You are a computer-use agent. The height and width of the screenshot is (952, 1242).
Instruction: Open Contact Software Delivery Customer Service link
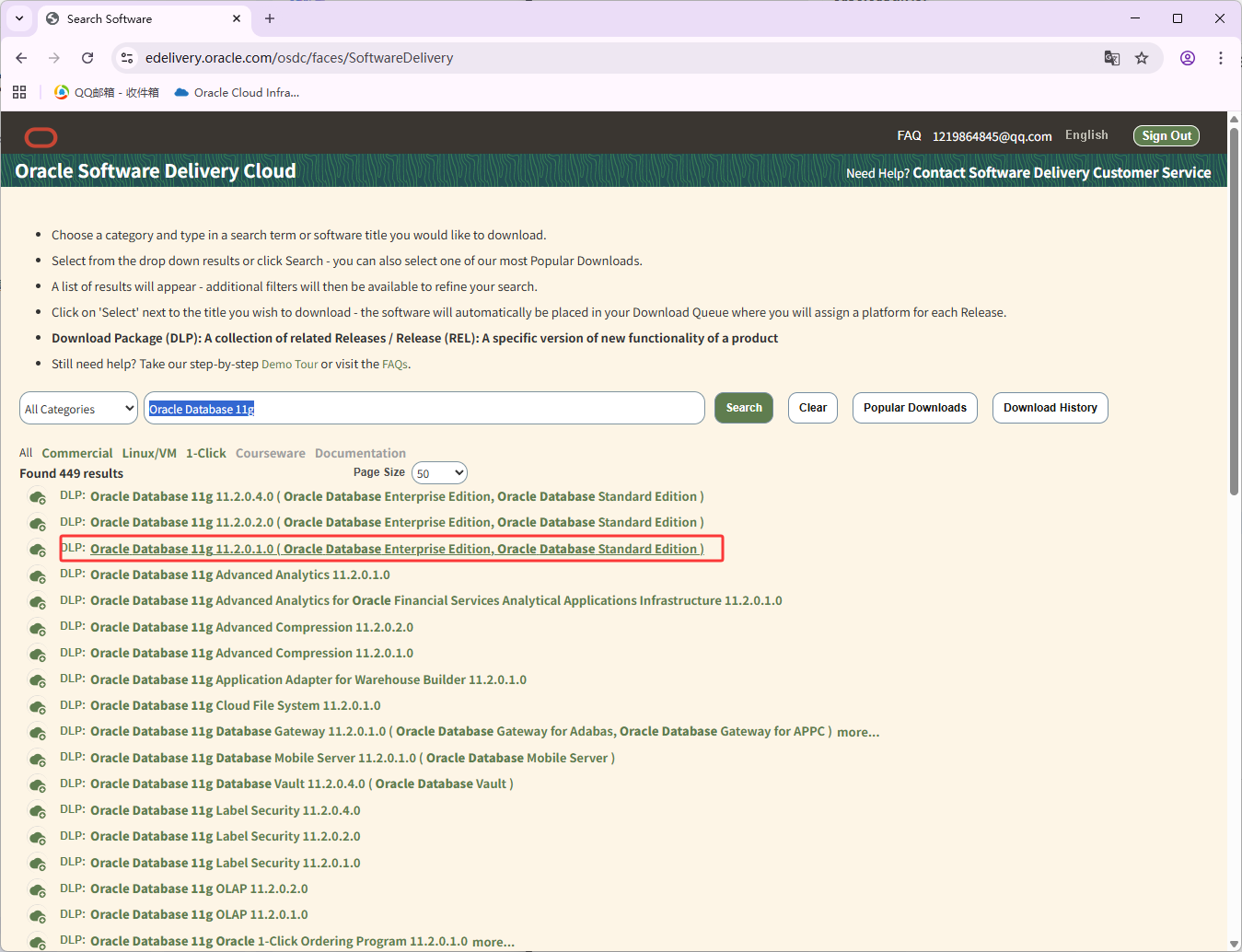(x=1062, y=172)
